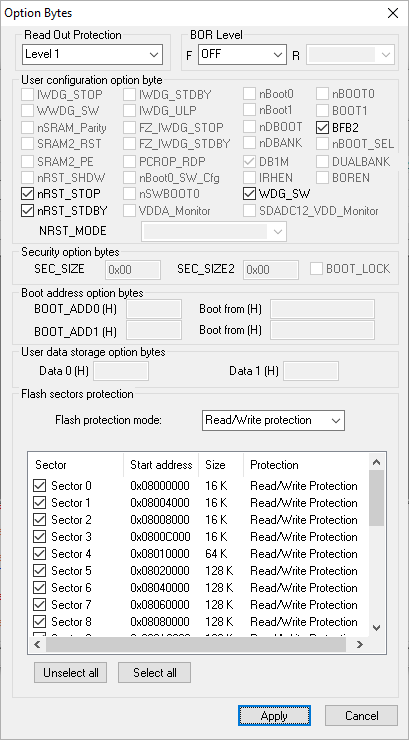Screen dimensions: 409x740
Task: Open the BOR Level F dropdown
Action: click(x=242, y=54)
